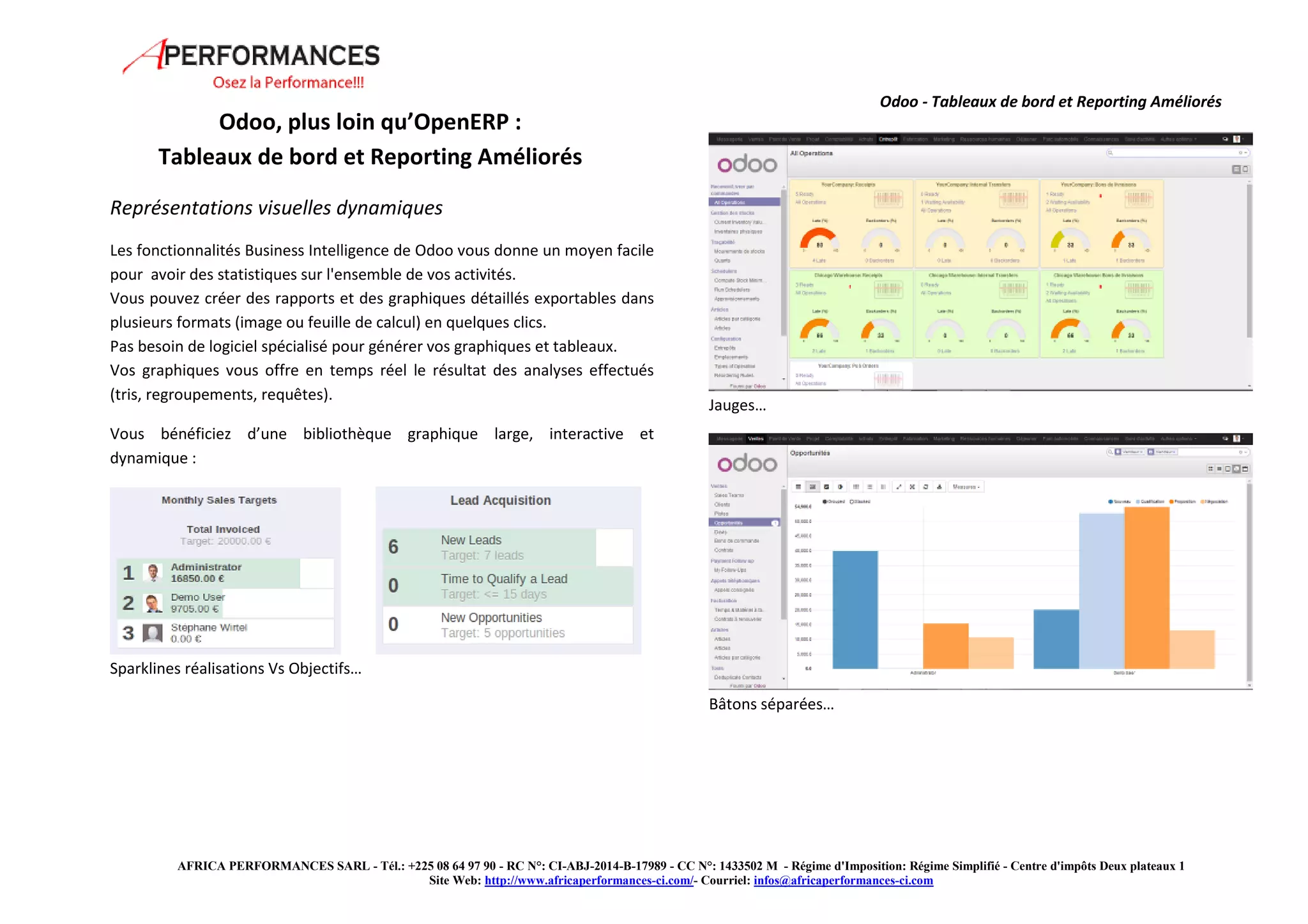Click the All Operations search field
The image size is (1308, 924).
click(1175, 153)
